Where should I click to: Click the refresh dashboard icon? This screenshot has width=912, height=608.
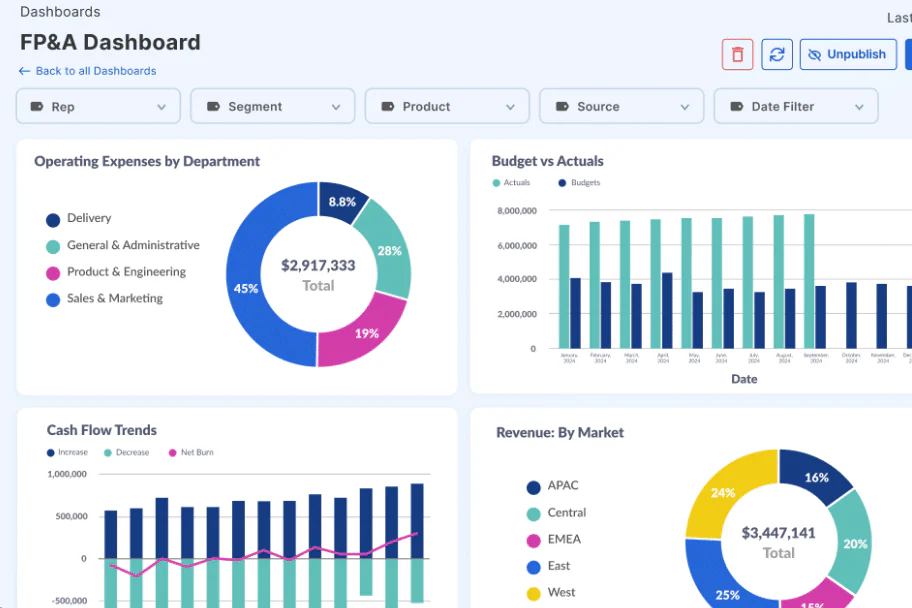click(x=777, y=55)
